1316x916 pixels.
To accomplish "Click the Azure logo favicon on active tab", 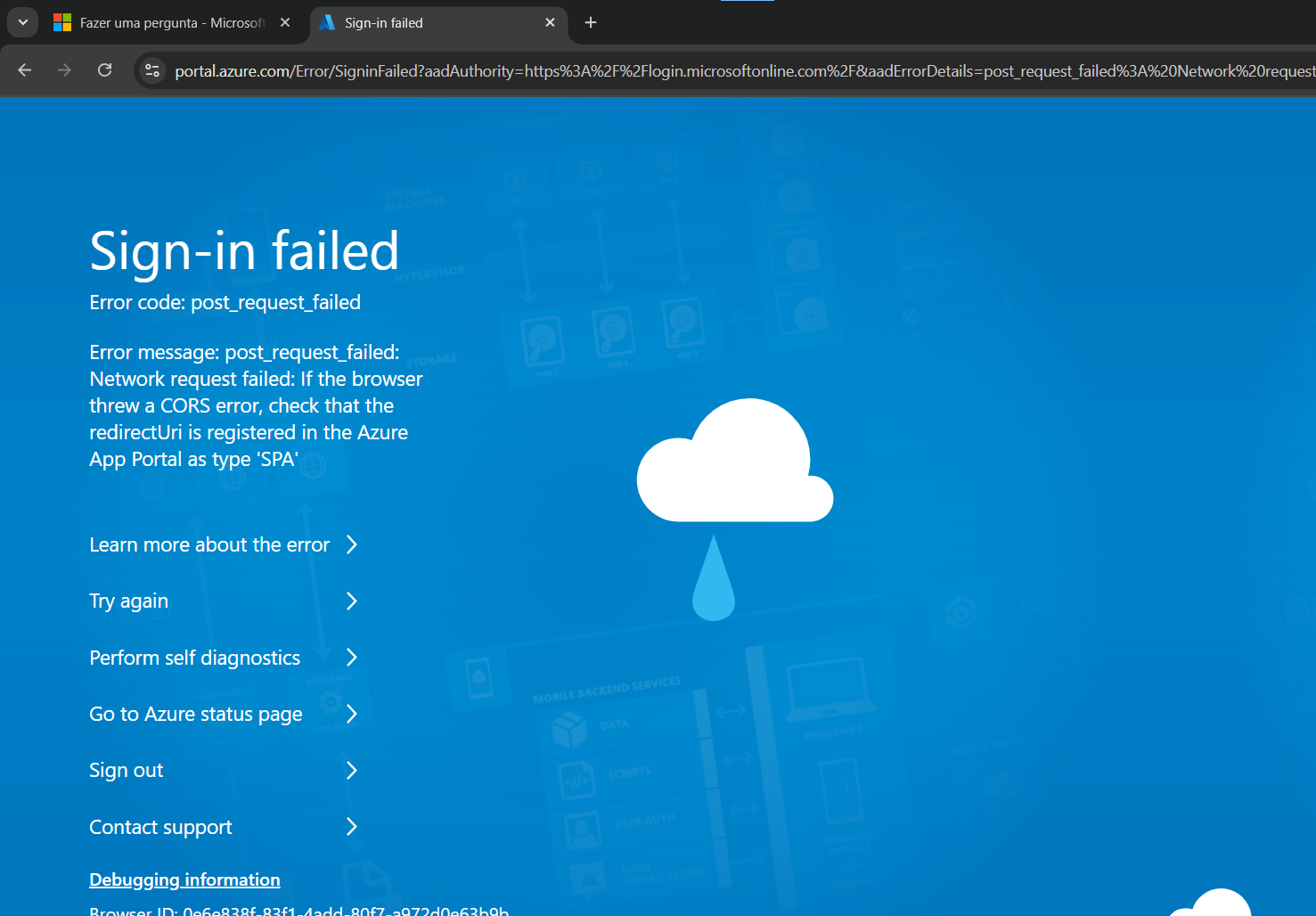I will tap(328, 23).
